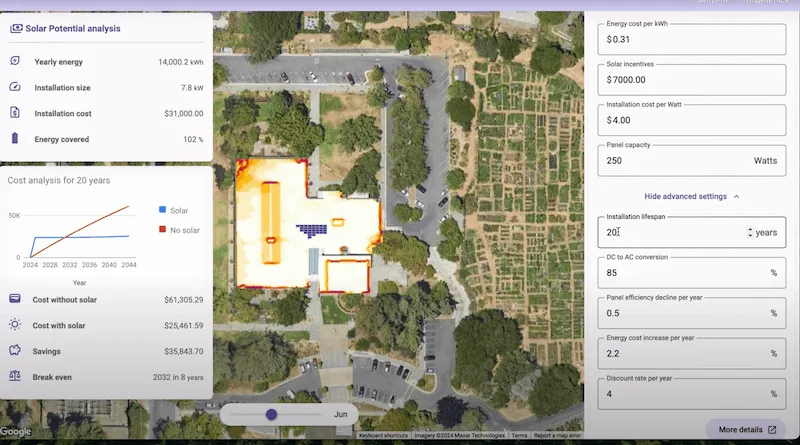Click the $35,843.70 savings value
The width and height of the screenshot is (800, 445).
pos(184,351)
